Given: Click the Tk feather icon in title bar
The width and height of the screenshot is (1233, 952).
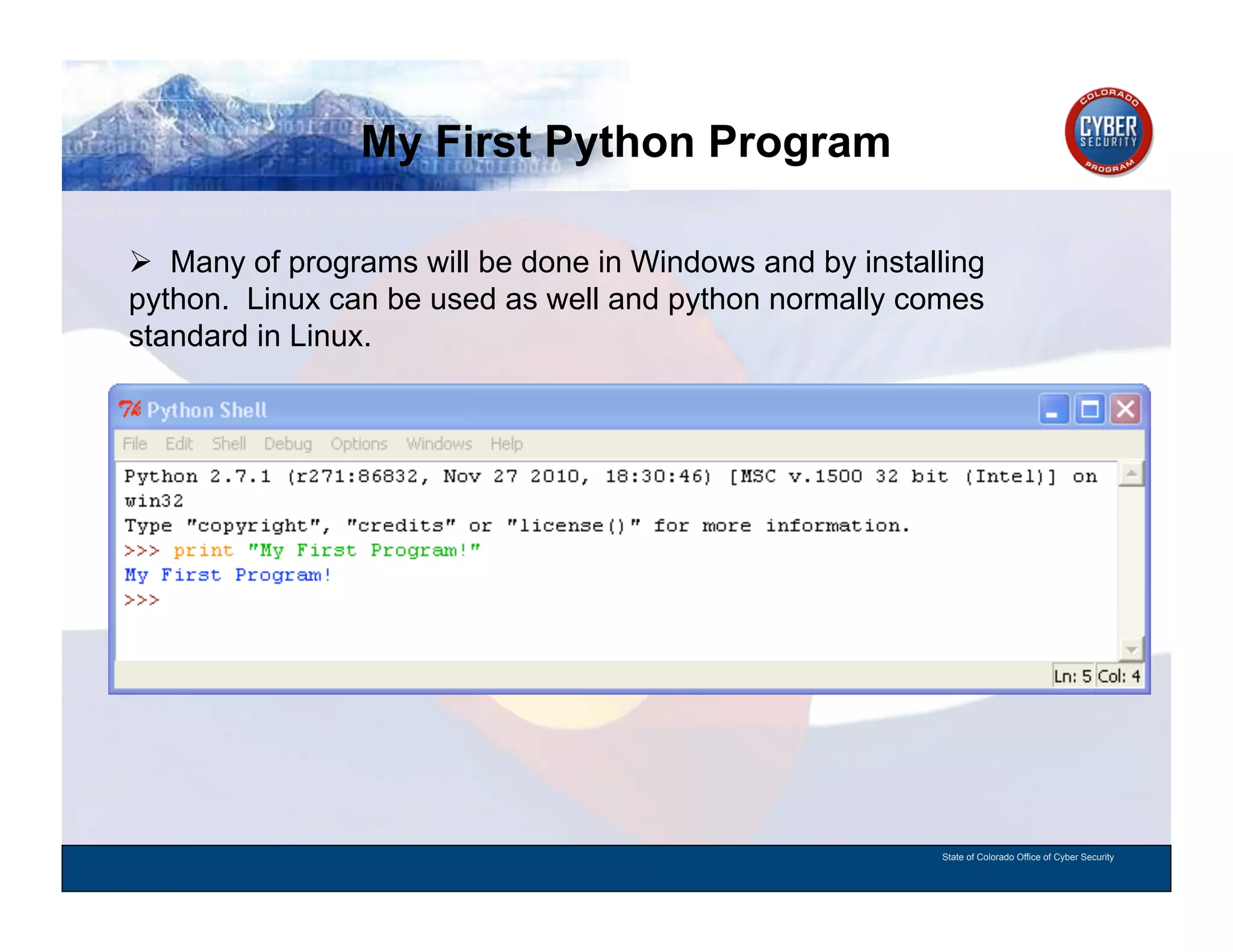Looking at the screenshot, I should 129,409.
